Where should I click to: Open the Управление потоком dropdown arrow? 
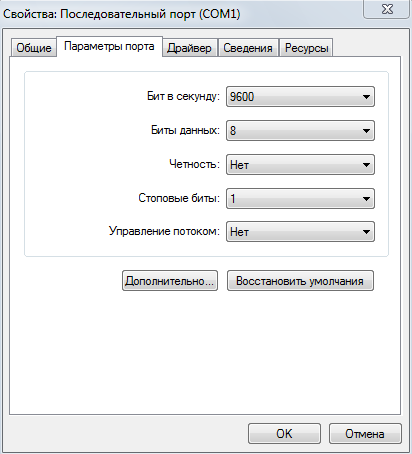[366, 232]
